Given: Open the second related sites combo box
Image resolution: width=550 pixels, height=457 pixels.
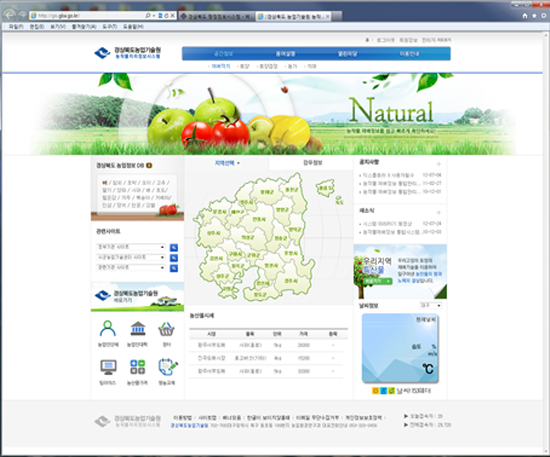Looking at the screenshot, I should 130,257.
